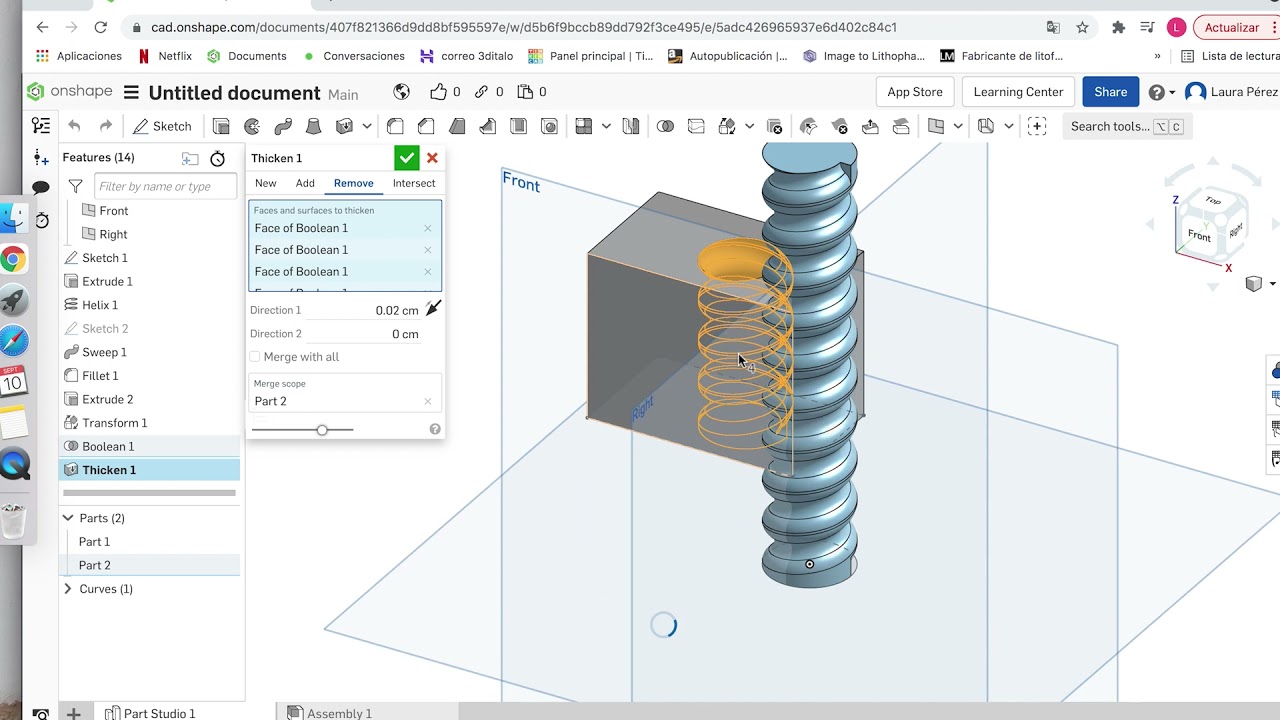The image size is (1280, 720).
Task: Redo the last action
Action: click(x=105, y=126)
